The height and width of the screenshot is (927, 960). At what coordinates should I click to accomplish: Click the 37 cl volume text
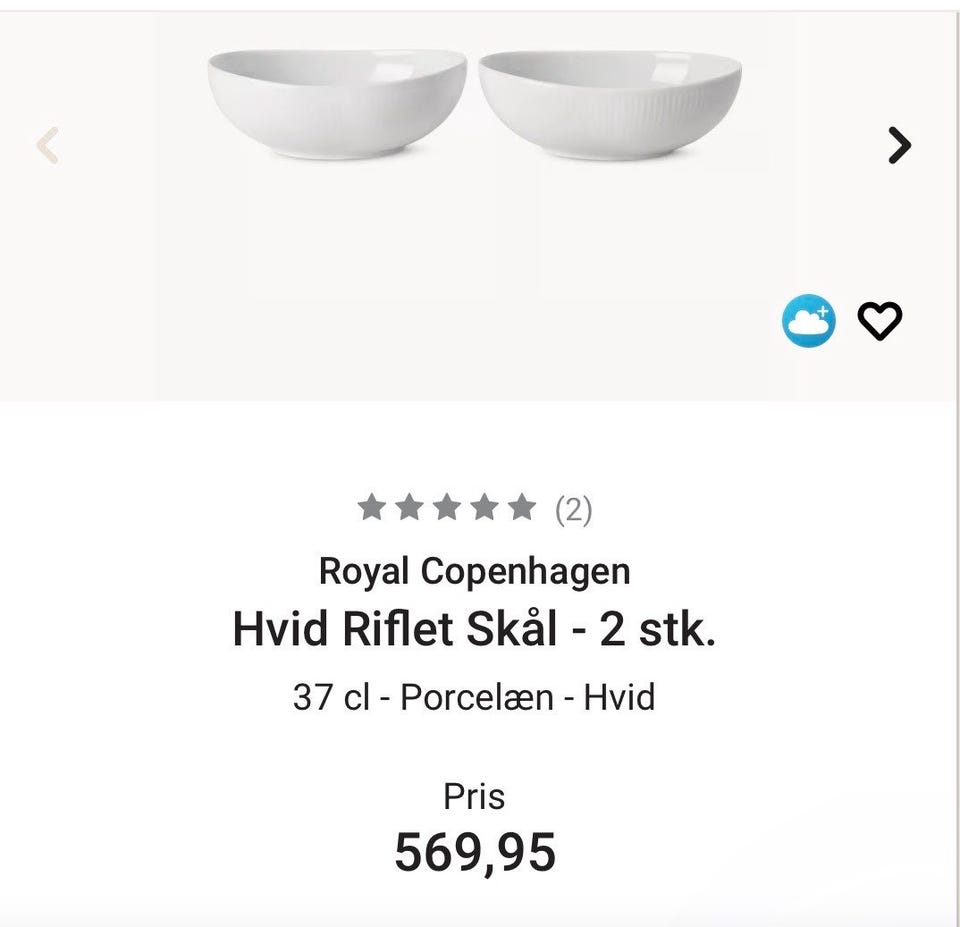(x=331, y=696)
